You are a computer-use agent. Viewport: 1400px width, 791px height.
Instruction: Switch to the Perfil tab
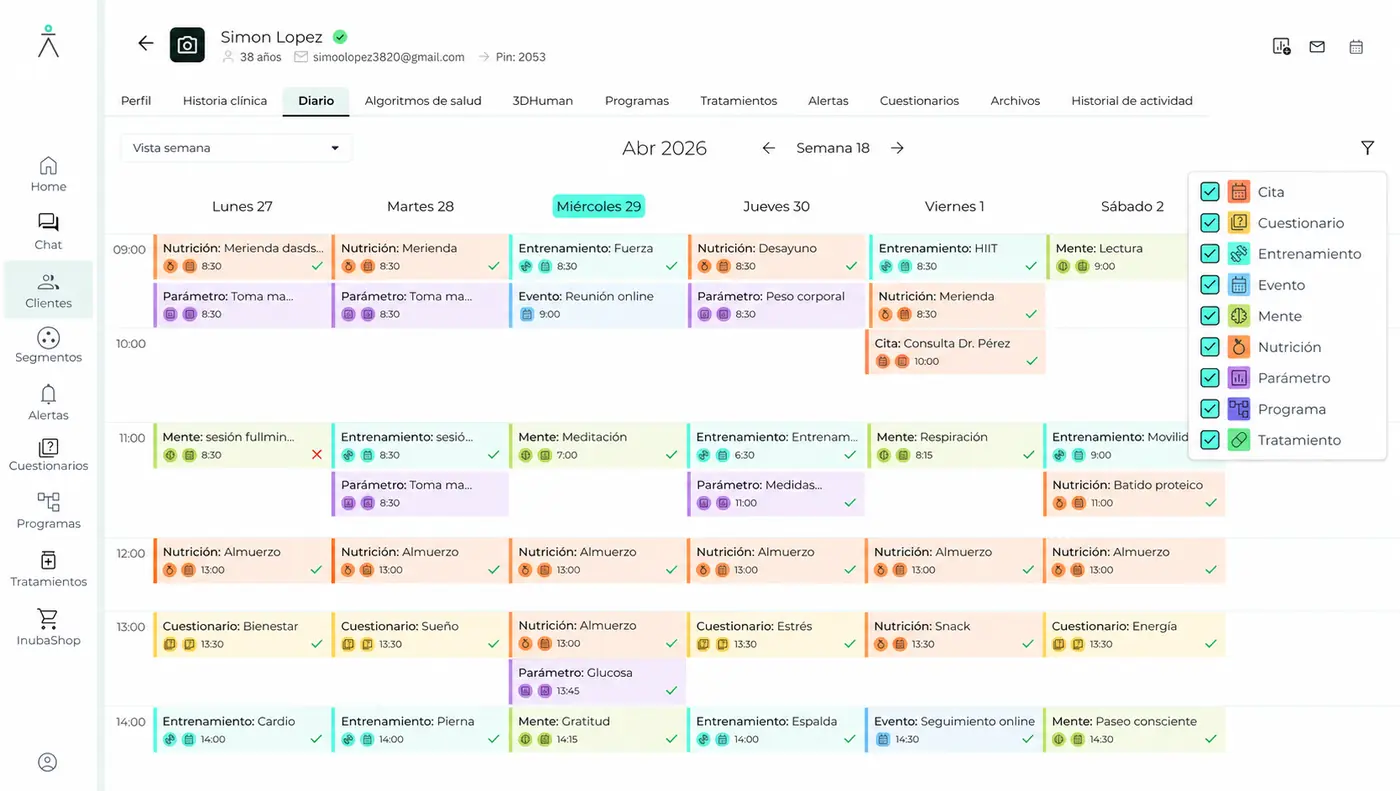click(136, 101)
